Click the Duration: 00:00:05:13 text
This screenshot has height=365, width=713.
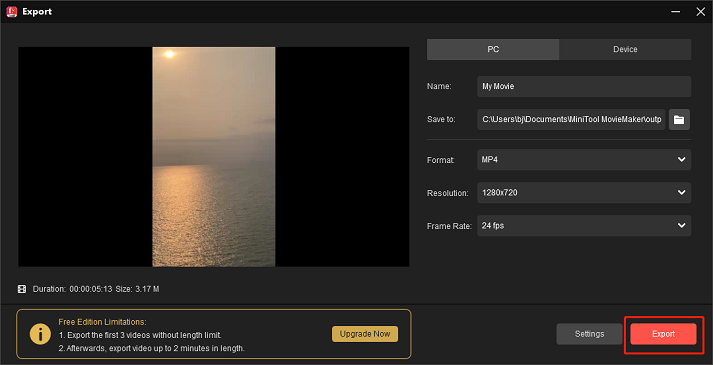[x=72, y=289]
